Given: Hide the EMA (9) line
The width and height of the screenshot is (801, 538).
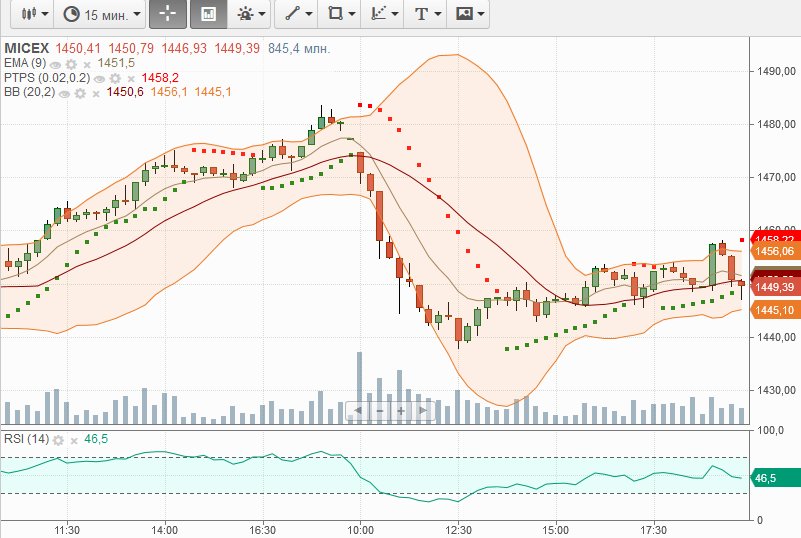Looking at the screenshot, I should pyautogui.click(x=56, y=63).
